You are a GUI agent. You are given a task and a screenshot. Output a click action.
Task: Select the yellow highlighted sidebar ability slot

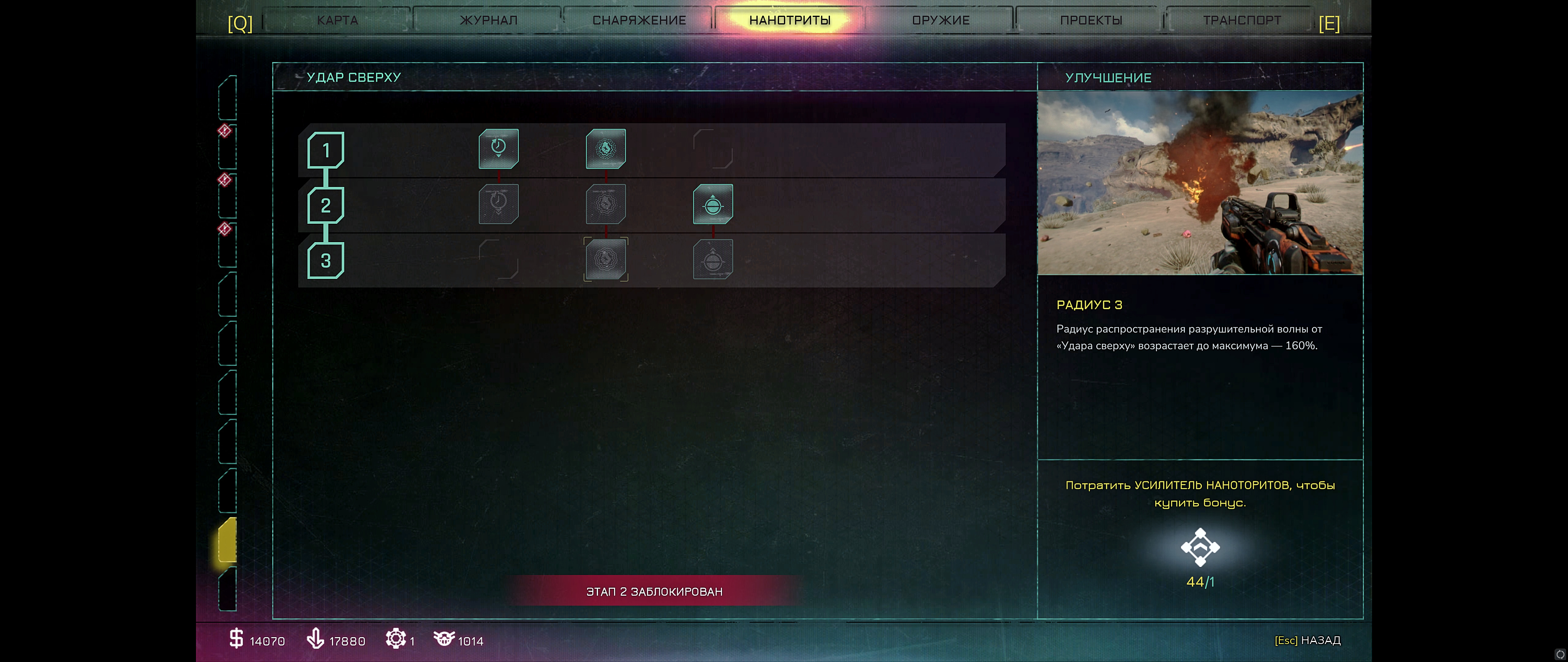(227, 540)
